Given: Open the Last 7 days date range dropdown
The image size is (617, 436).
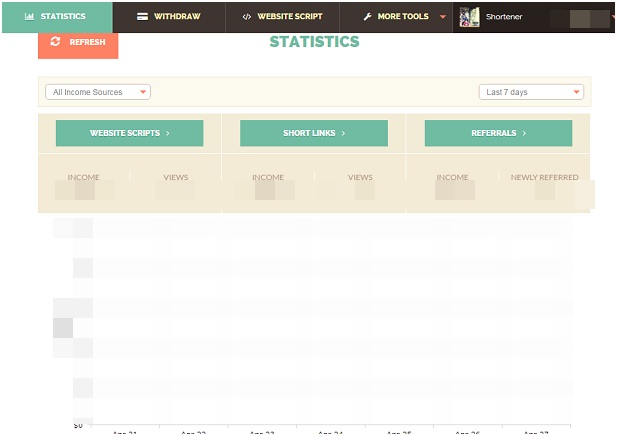Looking at the screenshot, I should pyautogui.click(x=531, y=92).
